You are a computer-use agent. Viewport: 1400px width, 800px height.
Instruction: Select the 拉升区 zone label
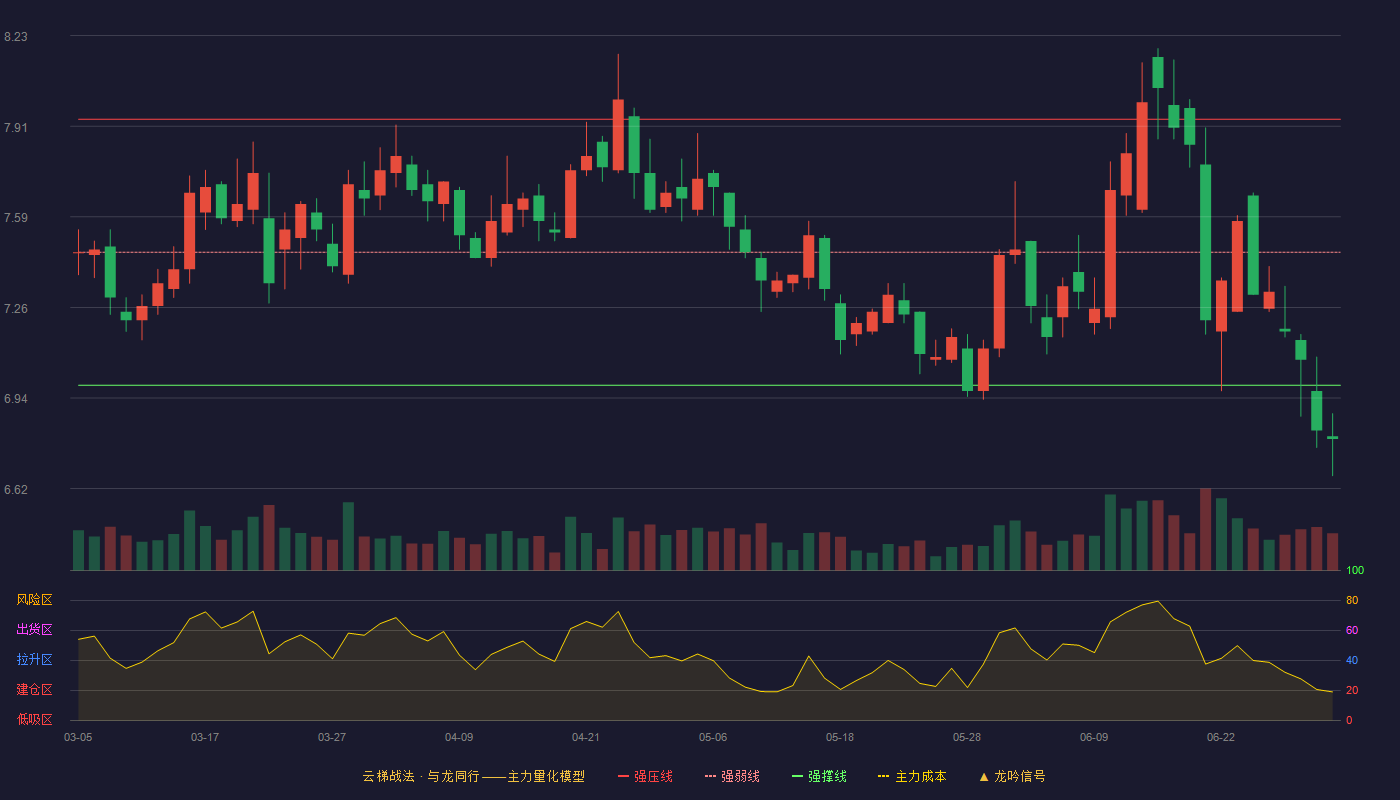pos(35,660)
